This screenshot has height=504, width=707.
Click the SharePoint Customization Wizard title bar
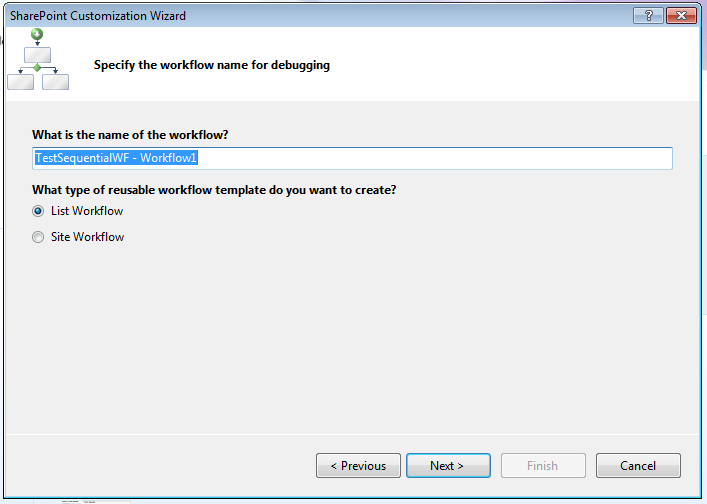click(300, 15)
